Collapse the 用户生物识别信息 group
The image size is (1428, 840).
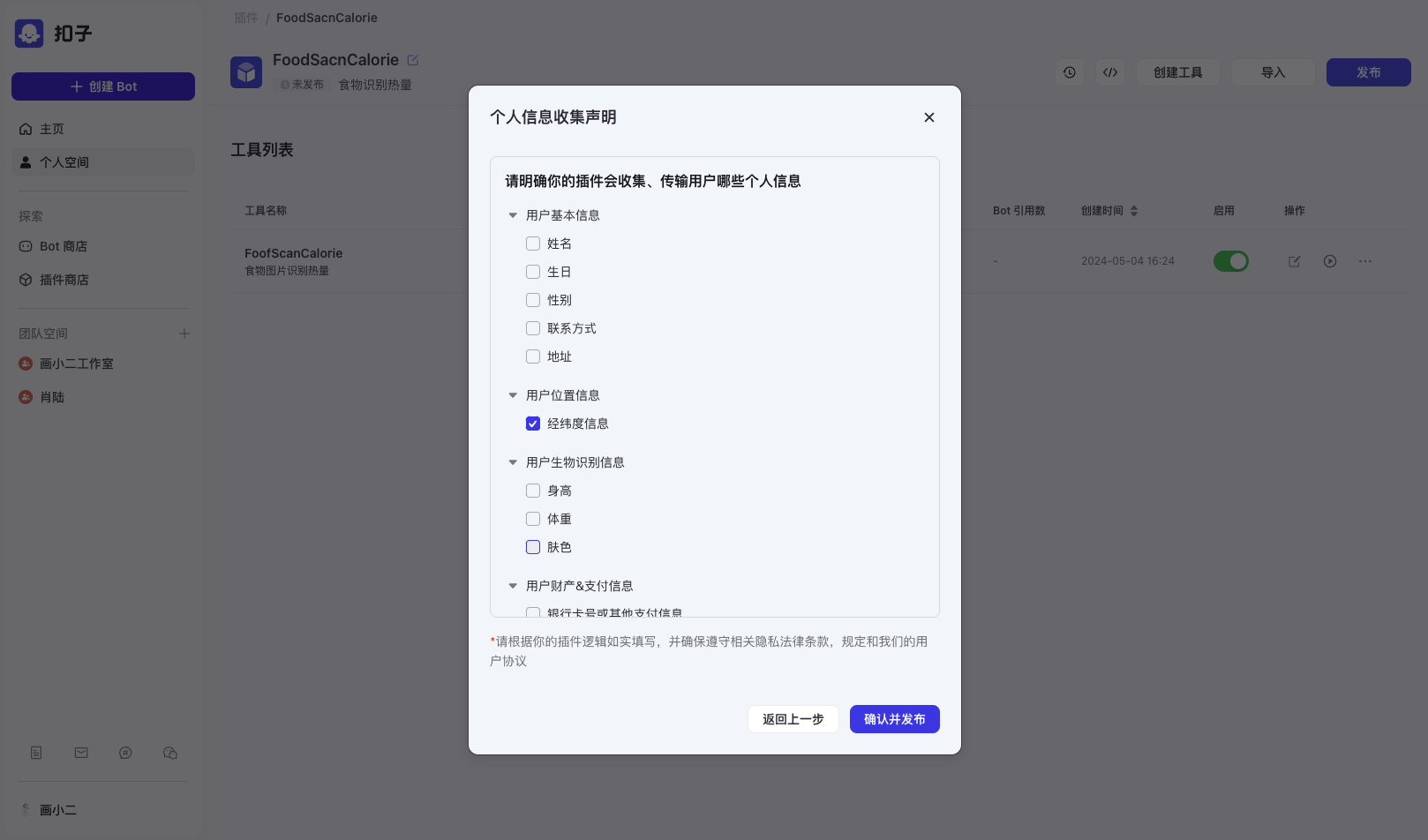pyautogui.click(x=513, y=462)
